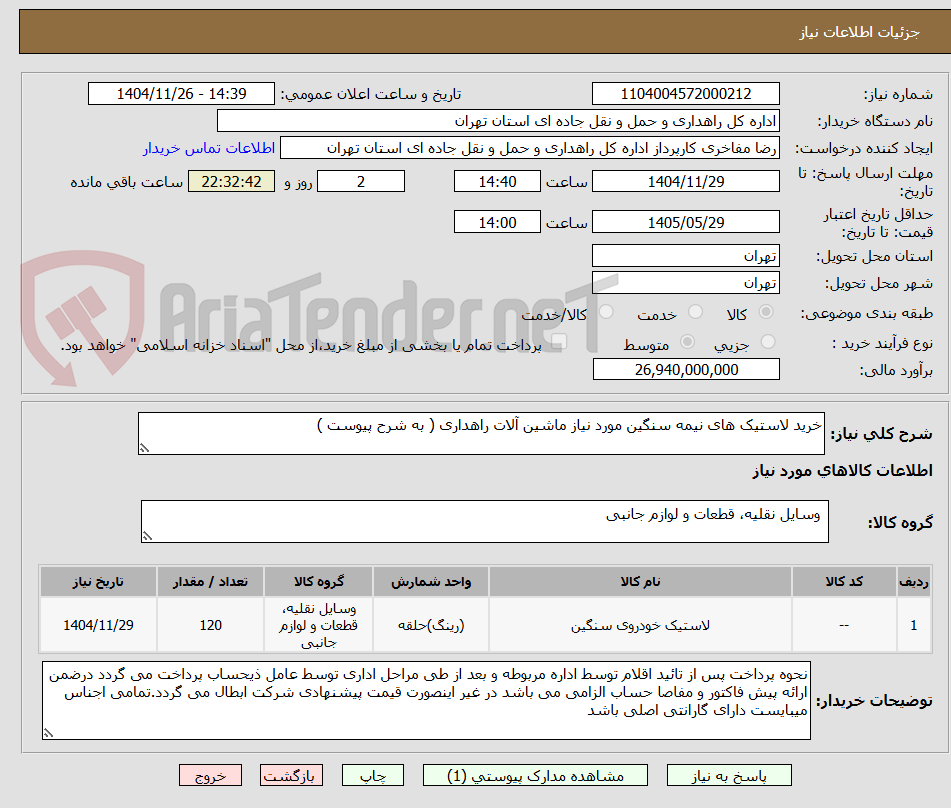Image resolution: width=951 pixels, height=808 pixels.
Task: View attached documents button
Action: coord(535,776)
